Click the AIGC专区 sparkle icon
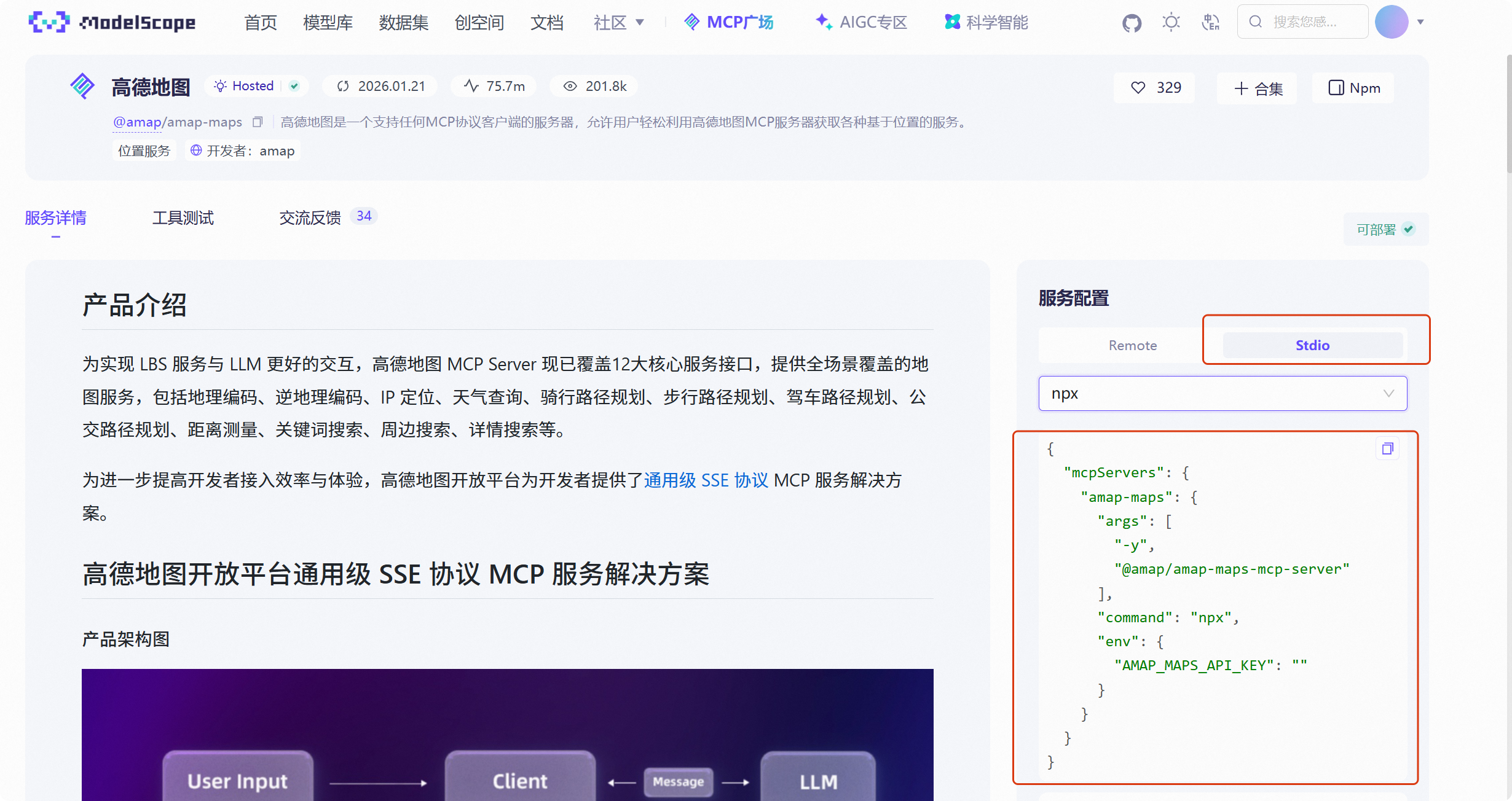Viewport: 1512px width, 801px height. tap(823, 22)
